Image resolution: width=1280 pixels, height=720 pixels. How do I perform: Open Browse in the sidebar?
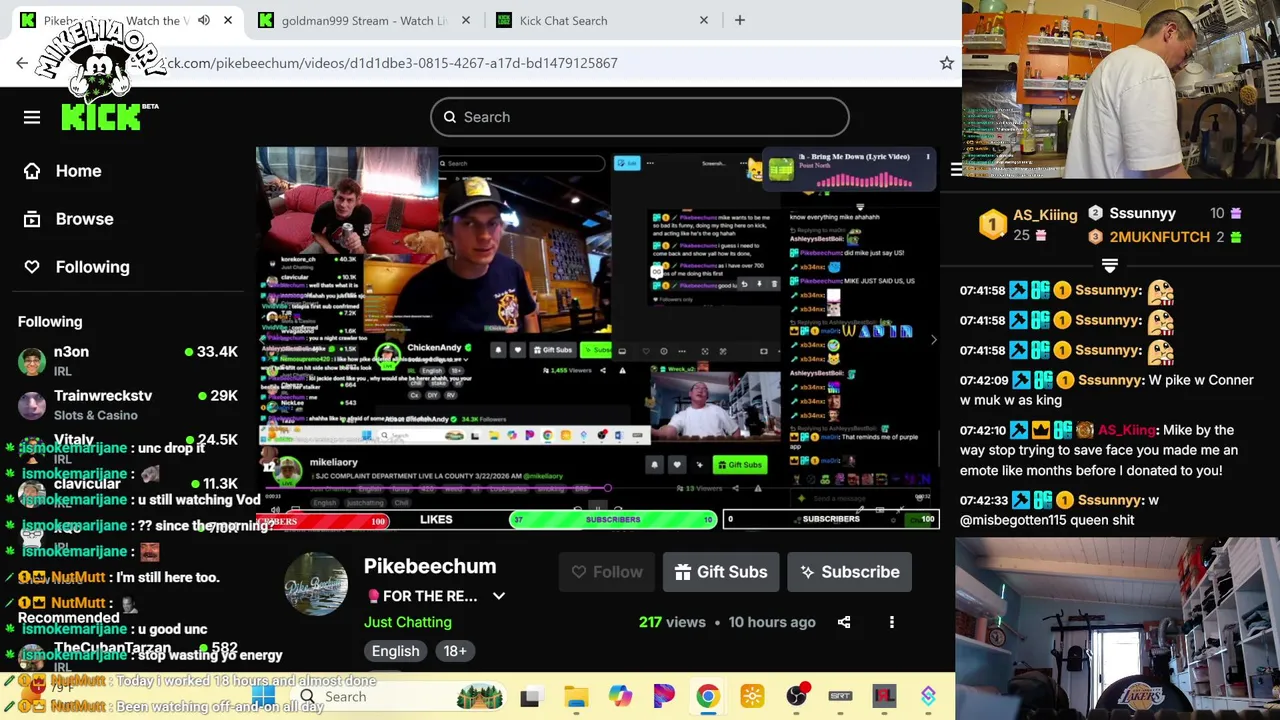point(69,219)
